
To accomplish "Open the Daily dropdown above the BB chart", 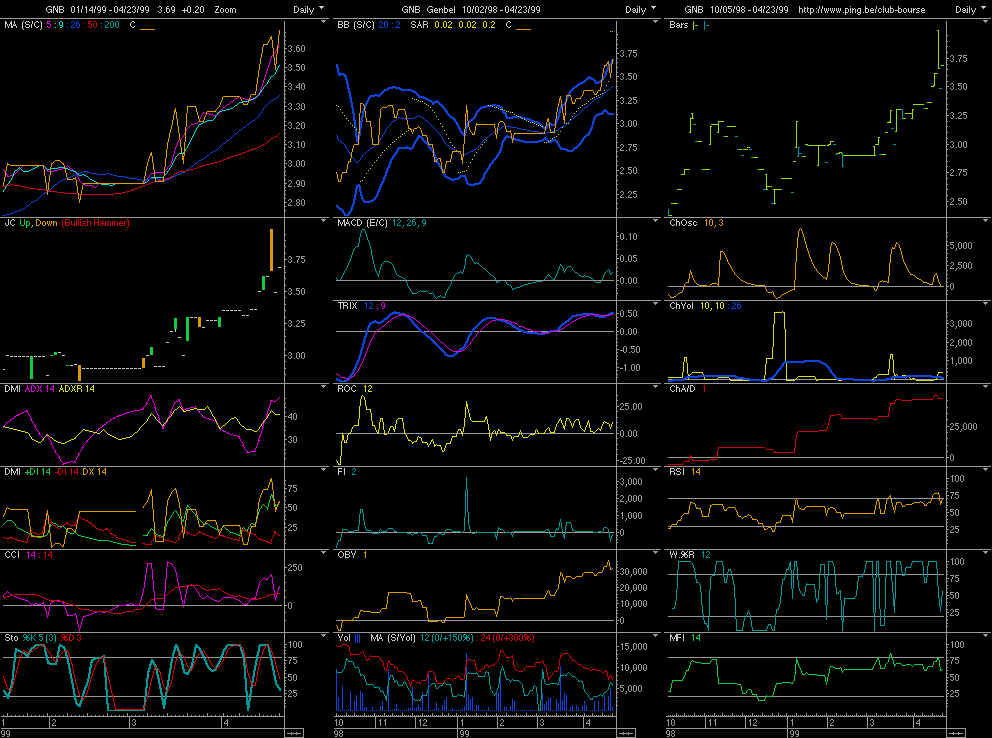I will [x=640, y=9].
